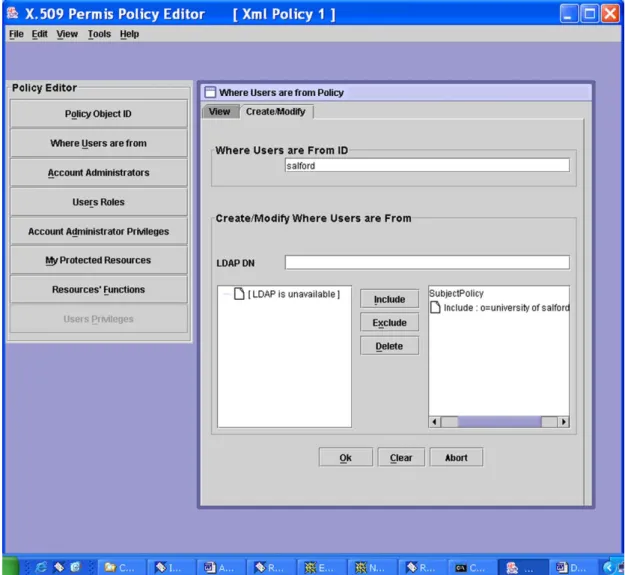625x575 pixels.
Task: Open the command prompt taskbar item
Action: [x=471, y=567]
